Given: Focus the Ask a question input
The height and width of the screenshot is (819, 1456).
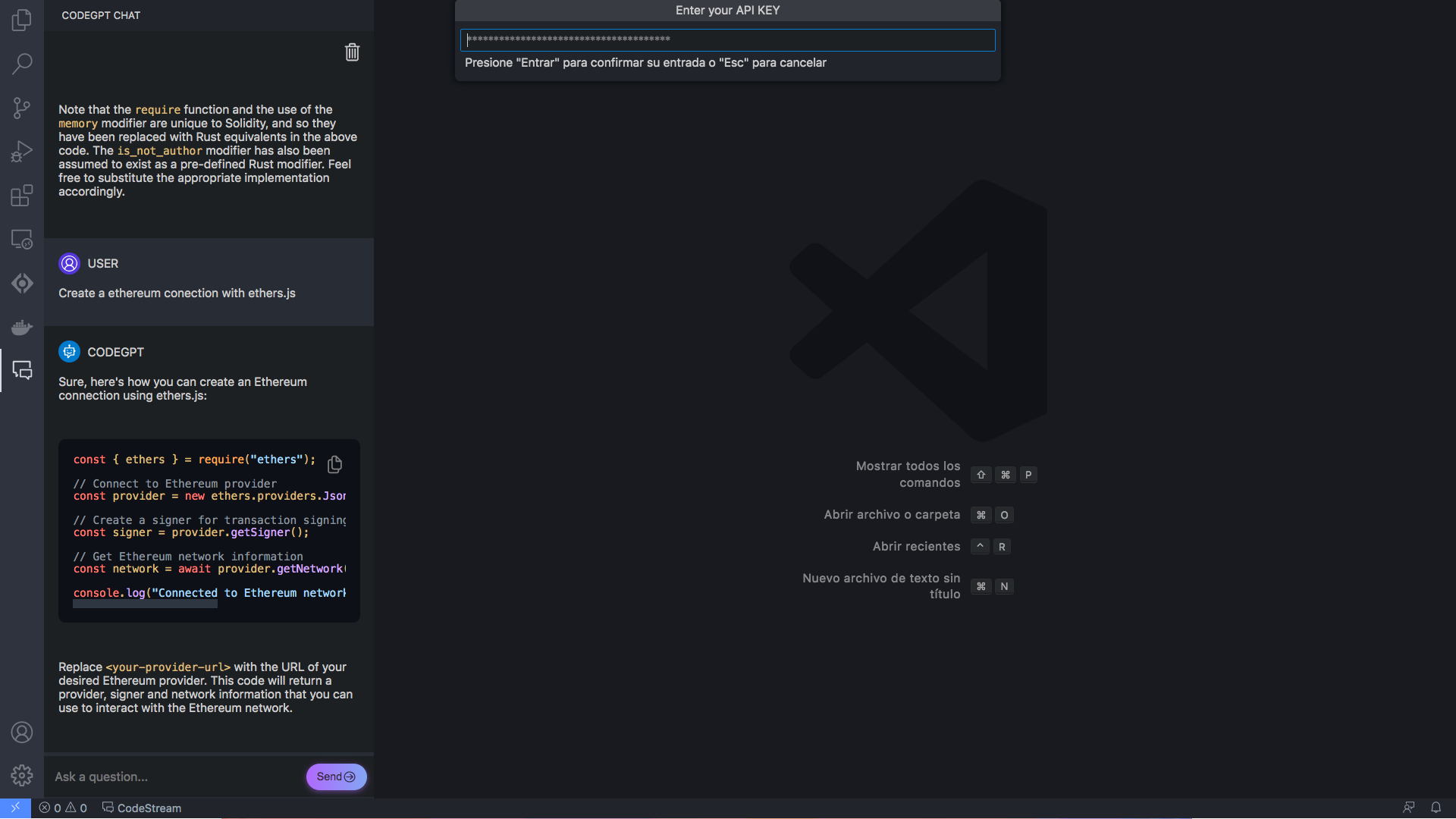Looking at the screenshot, I should pyautogui.click(x=176, y=777).
